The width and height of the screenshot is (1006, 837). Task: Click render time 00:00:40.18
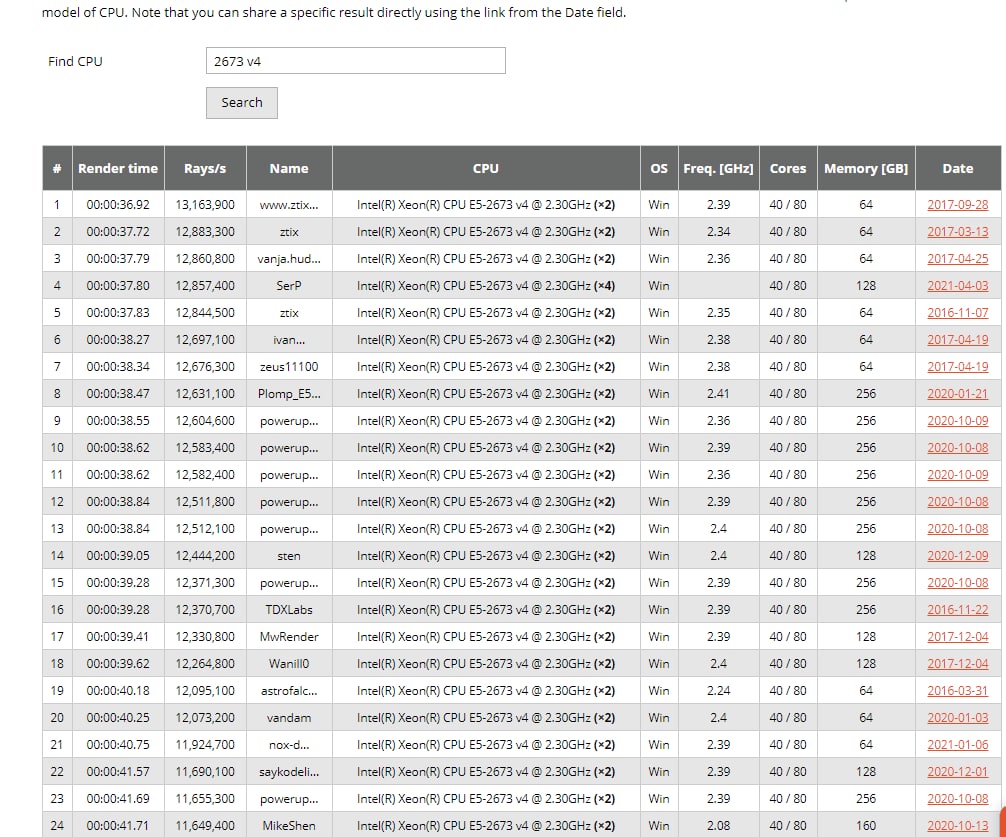tap(118, 690)
